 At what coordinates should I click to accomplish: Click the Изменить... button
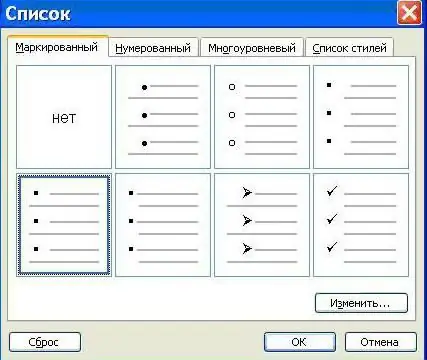click(361, 303)
